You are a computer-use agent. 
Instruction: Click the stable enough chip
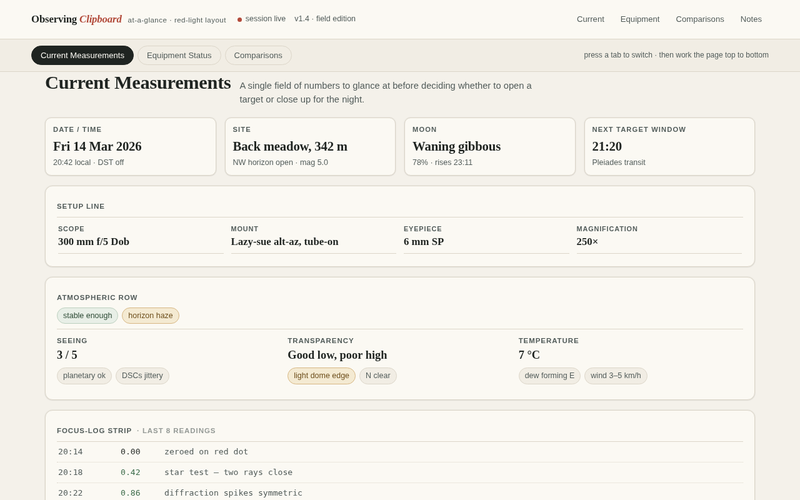point(87,315)
